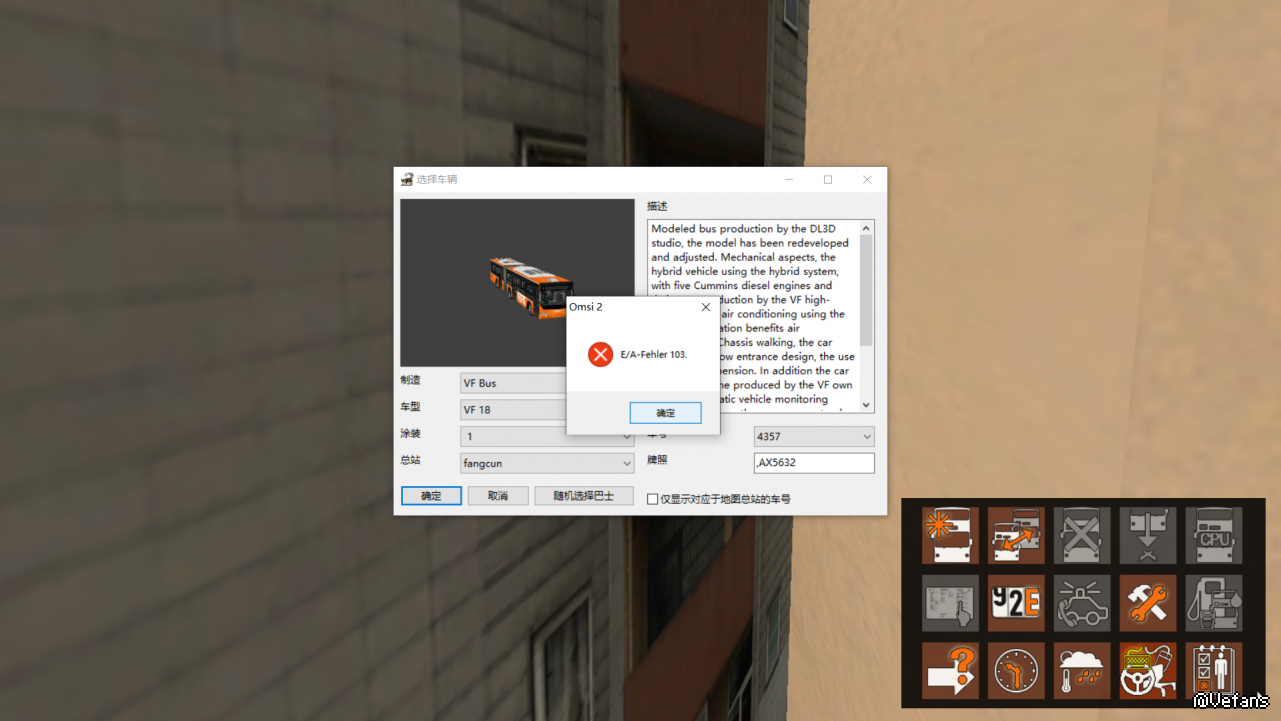The height and width of the screenshot is (721, 1281).
Task: Click the arrow with question mark icon
Action: pos(950,670)
